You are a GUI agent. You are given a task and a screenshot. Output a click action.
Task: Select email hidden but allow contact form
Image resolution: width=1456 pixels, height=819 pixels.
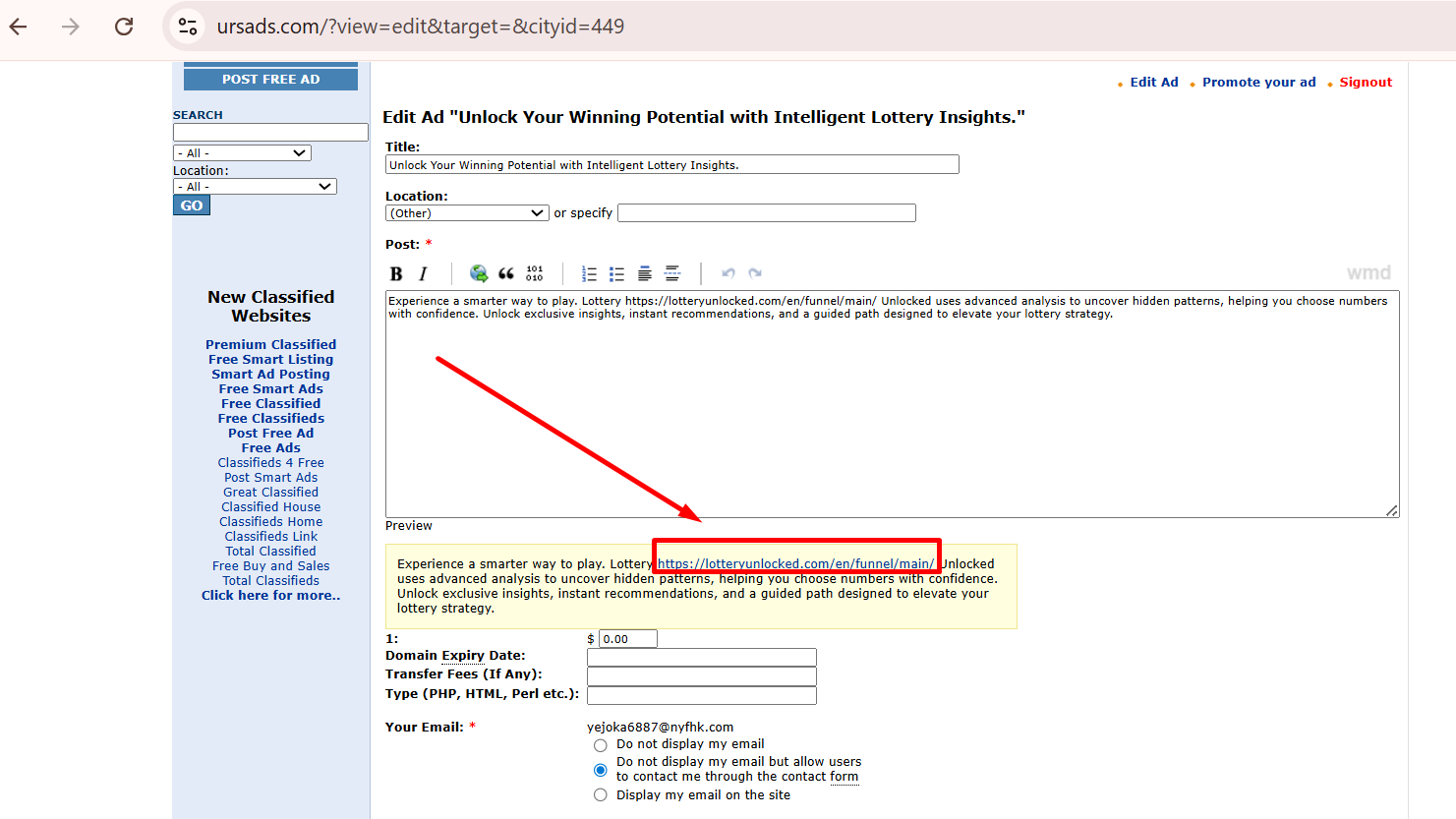coord(601,770)
